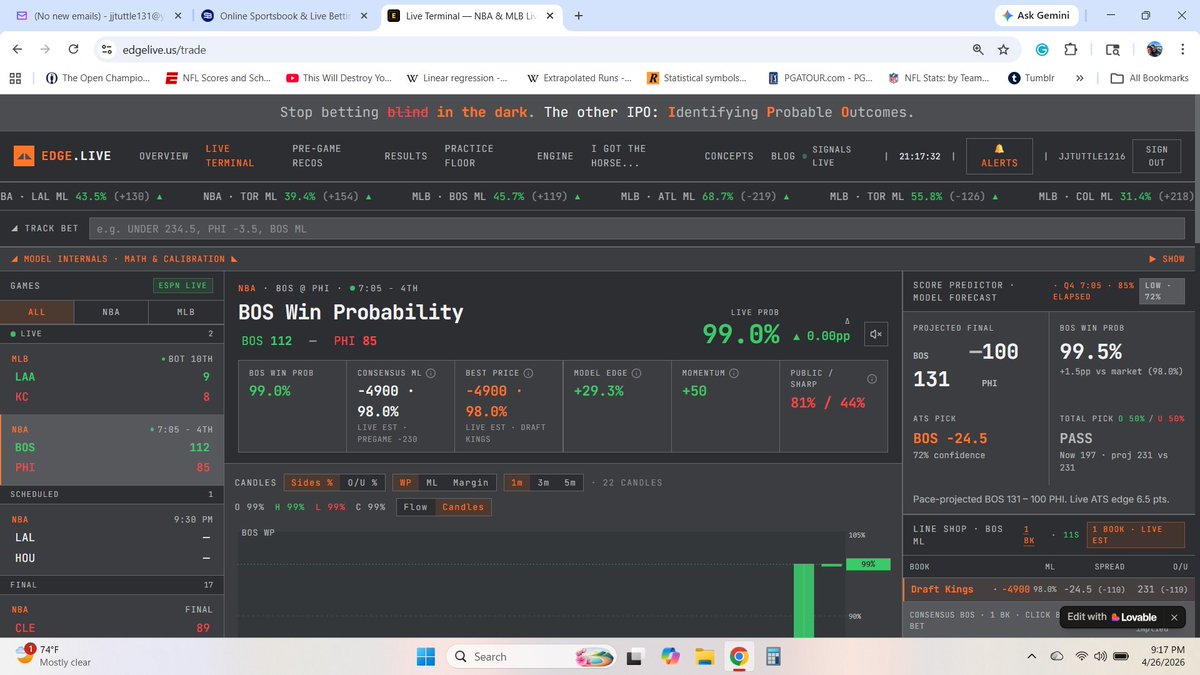The image size is (1200, 675).
Task: Reload the page in Chrome
Action: pos(73,49)
